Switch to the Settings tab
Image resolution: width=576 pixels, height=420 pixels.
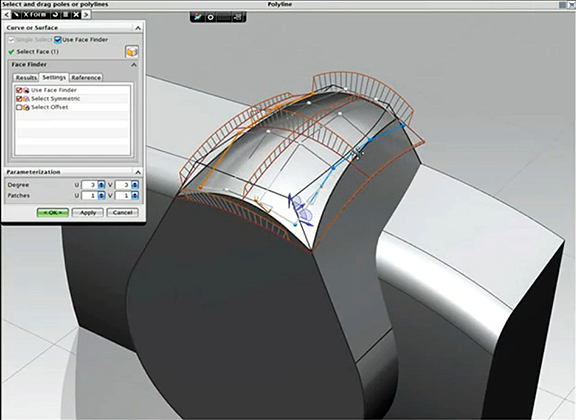pos(54,77)
